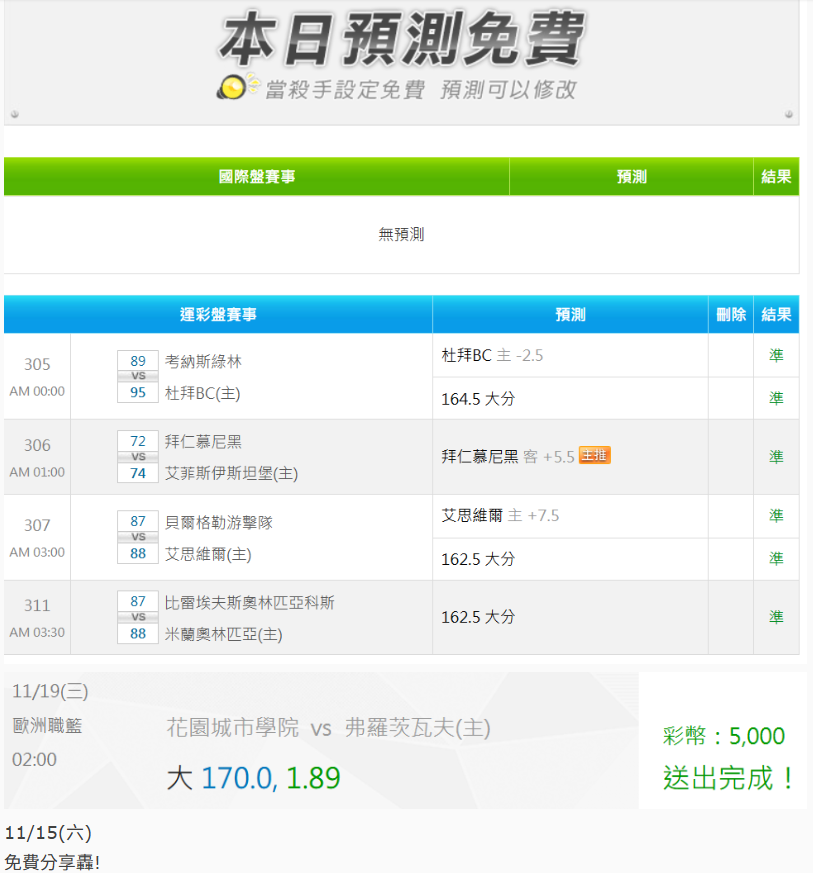Select the 運彩盤賽事 header tab
Screen dimensions: 813x873
coord(218,314)
